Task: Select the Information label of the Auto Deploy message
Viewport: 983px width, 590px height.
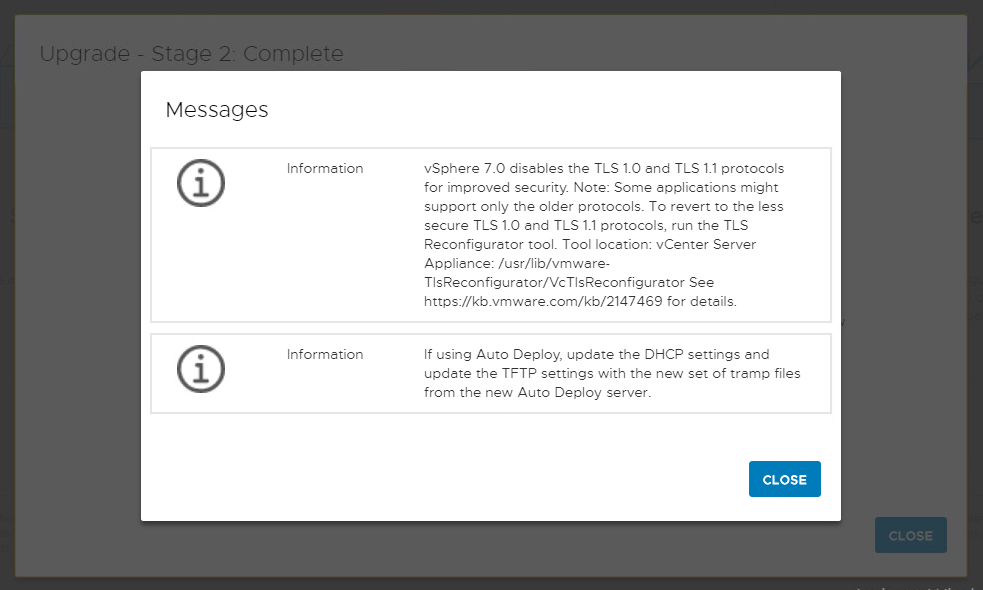Action: click(325, 354)
